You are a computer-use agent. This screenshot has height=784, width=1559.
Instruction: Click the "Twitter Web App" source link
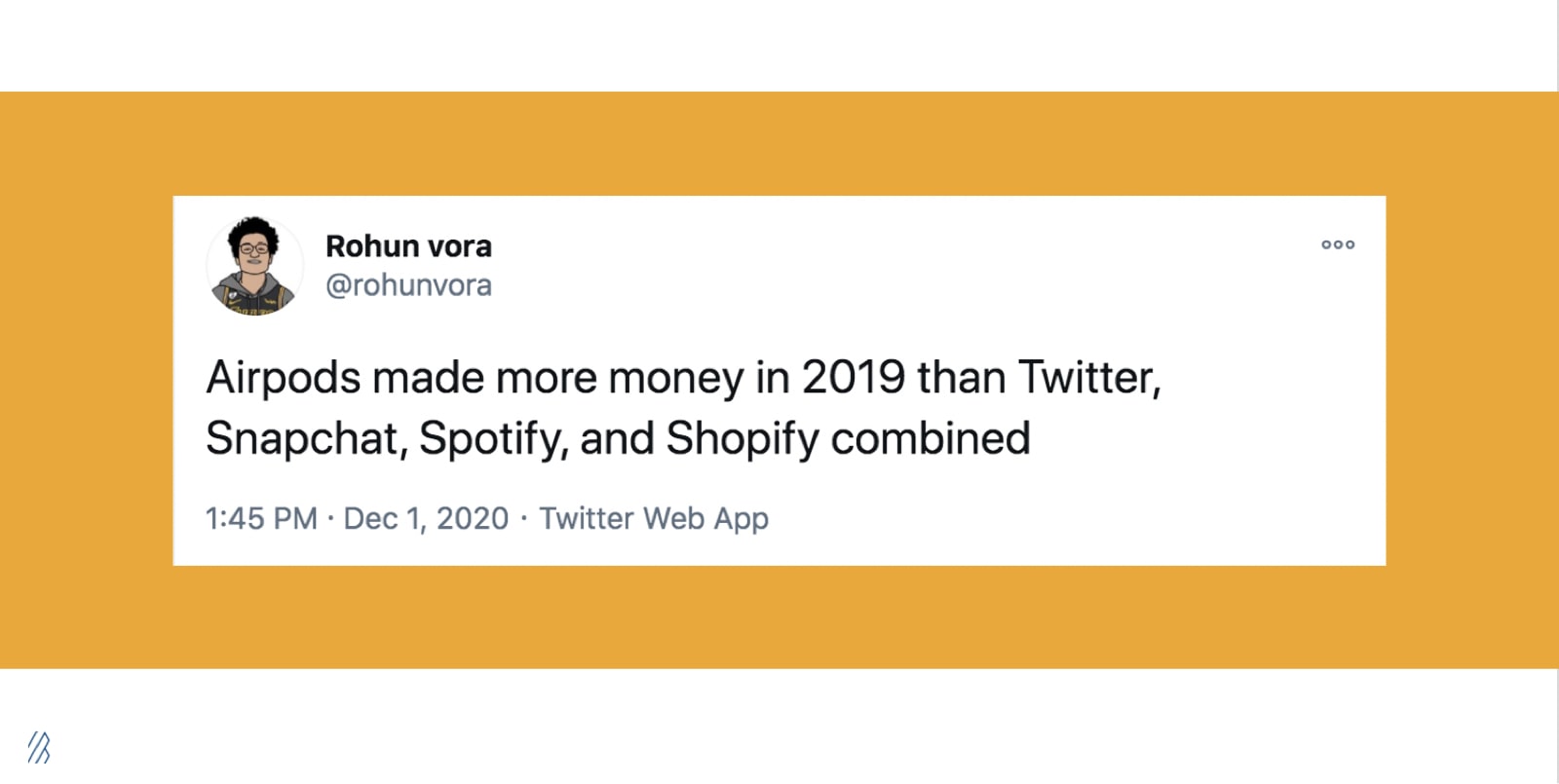tap(654, 518)
